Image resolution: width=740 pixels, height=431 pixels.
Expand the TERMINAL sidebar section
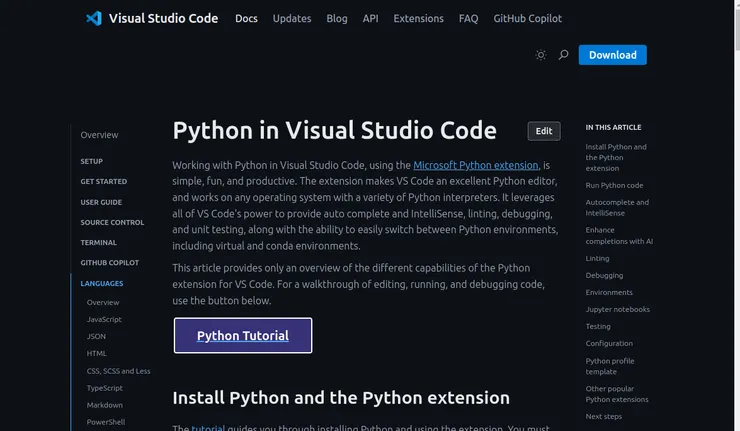point(99,243)
